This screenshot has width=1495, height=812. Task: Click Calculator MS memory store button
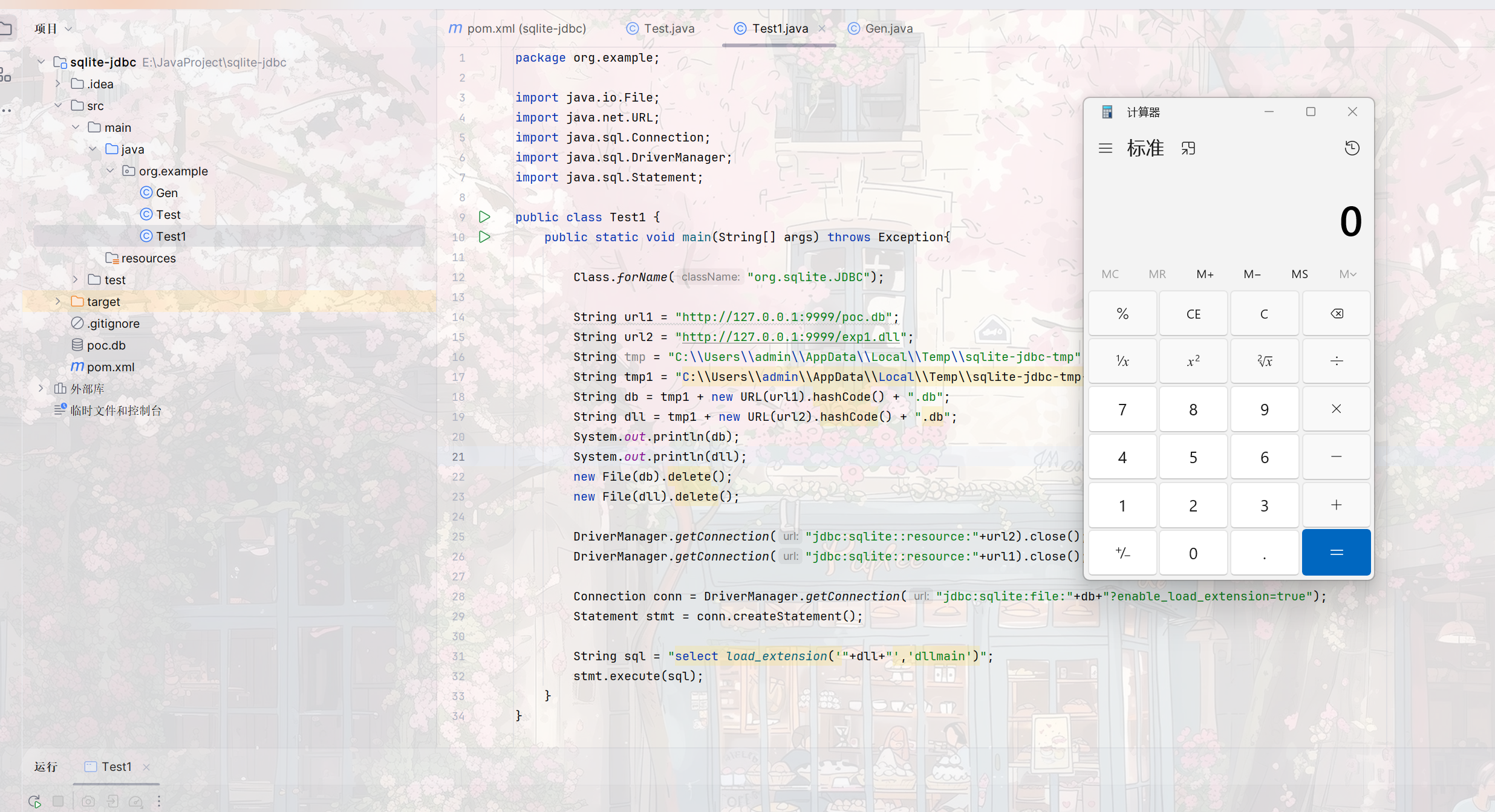[x=1300, y=274]
